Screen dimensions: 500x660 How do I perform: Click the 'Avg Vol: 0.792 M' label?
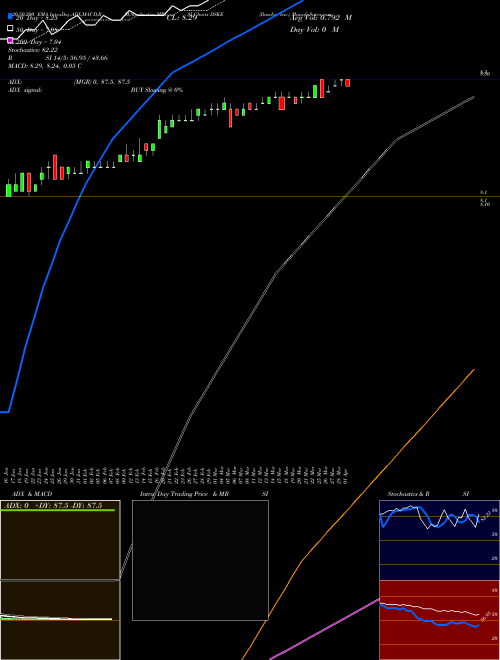[x=321, y=18]
